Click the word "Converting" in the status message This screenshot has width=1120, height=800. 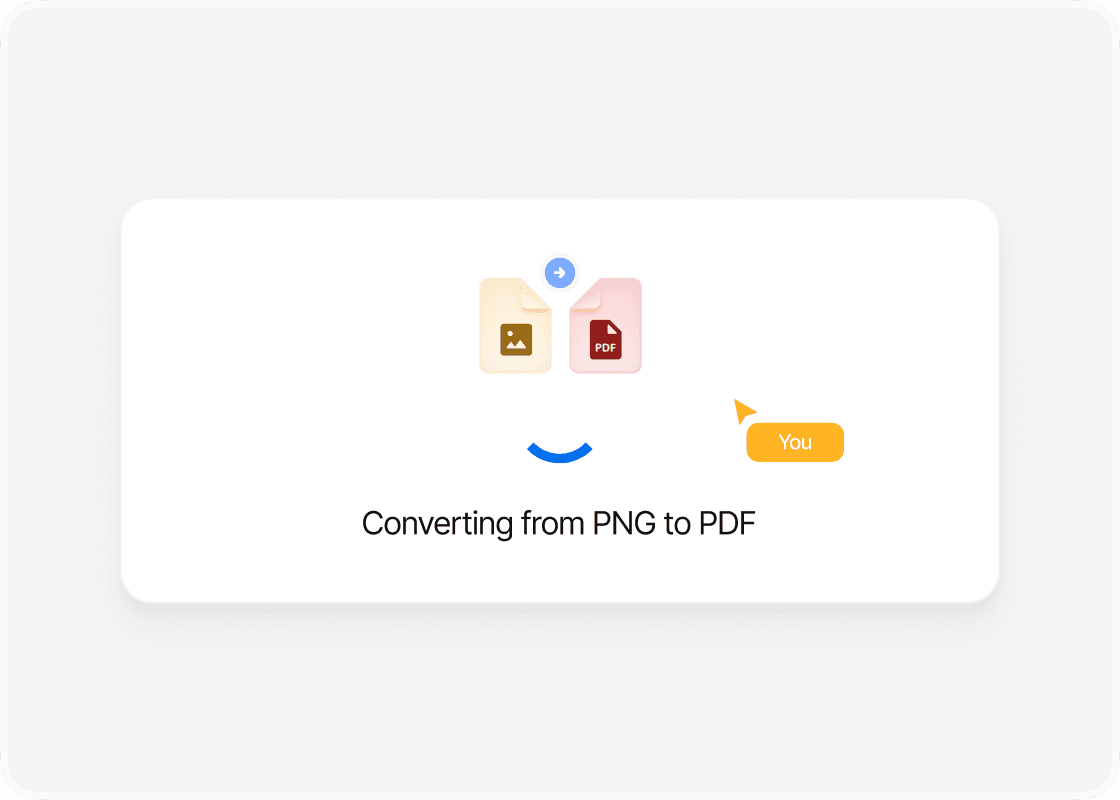437,524
